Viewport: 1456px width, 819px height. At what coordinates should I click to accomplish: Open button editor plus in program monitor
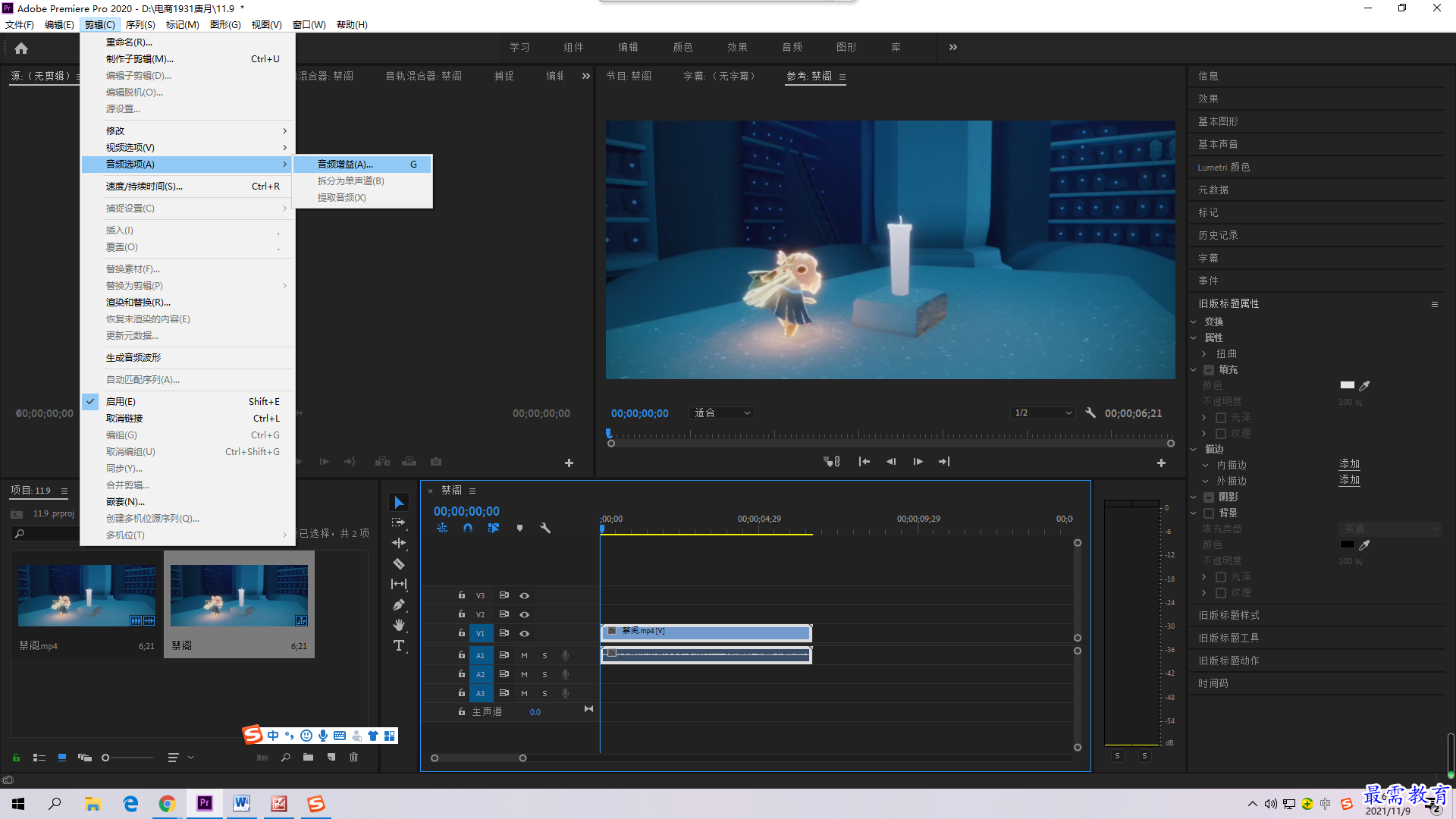tap(1161, 463)
